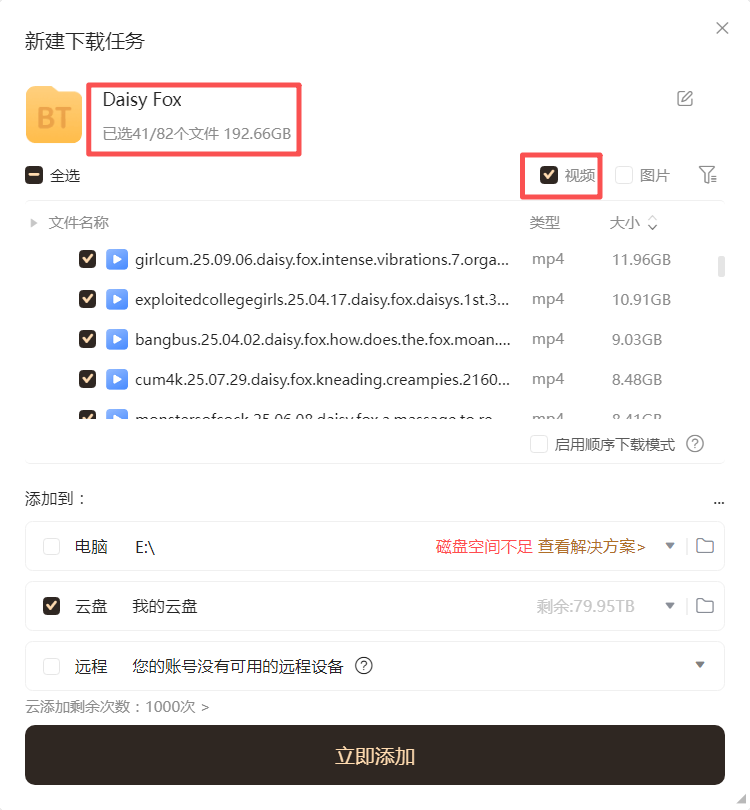The image size is (750, 810).
Task: Click the three-dot more options icon
Action: [719, 502]
